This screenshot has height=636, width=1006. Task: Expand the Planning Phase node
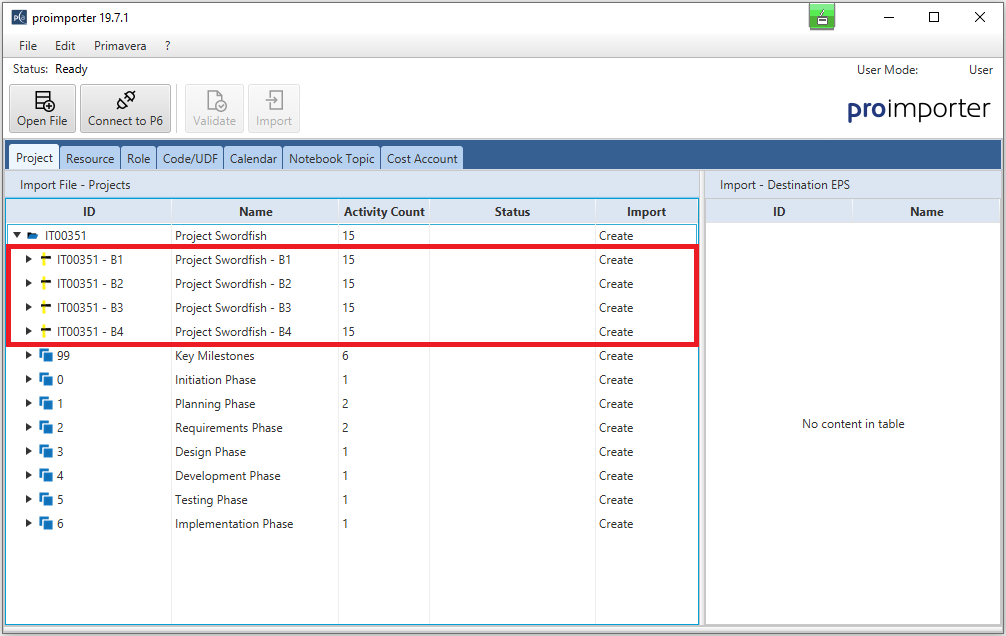[x=28, y=403]
